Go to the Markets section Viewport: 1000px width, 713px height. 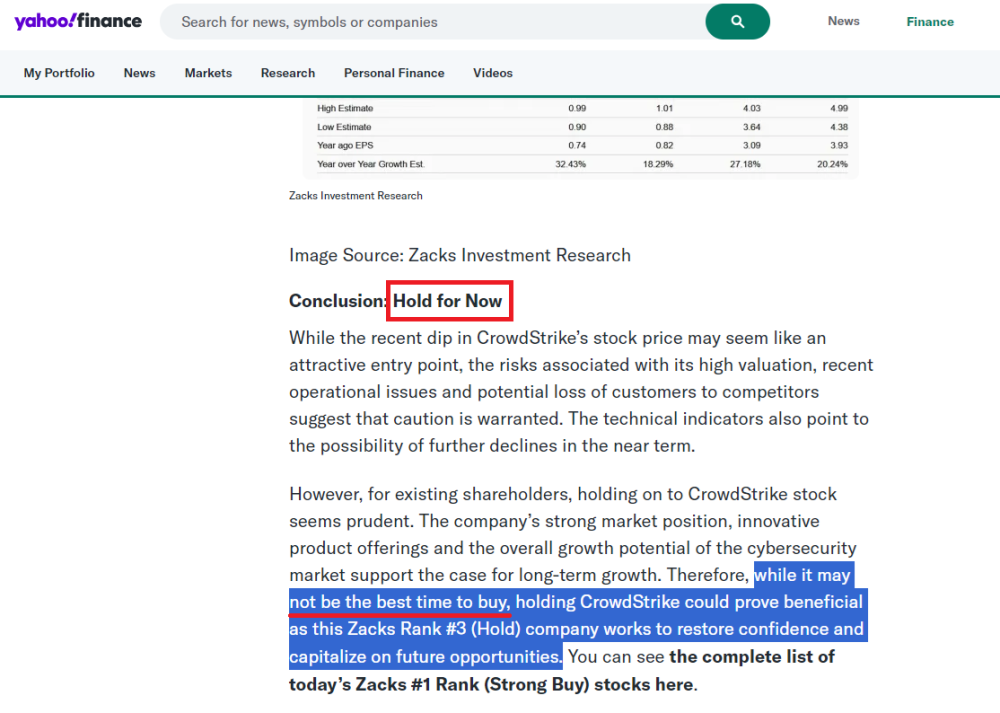point(208,73)
